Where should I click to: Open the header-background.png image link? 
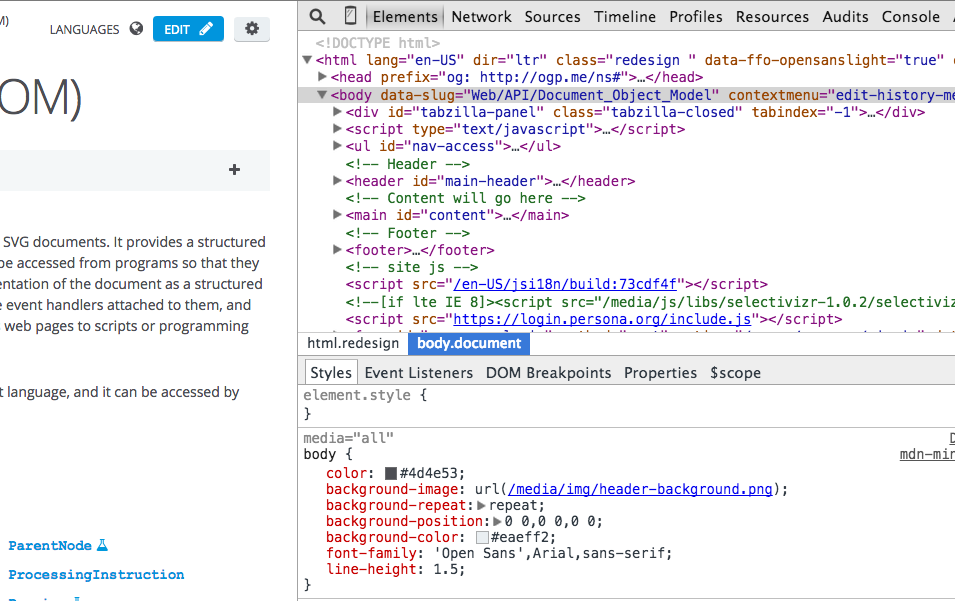click(x=640, y=489)
